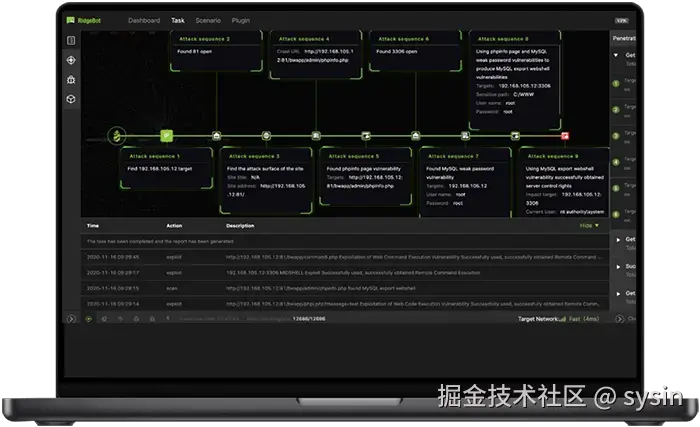
Task: Collapse the expanded Get section in right panel
Action: tap(616, 55)
